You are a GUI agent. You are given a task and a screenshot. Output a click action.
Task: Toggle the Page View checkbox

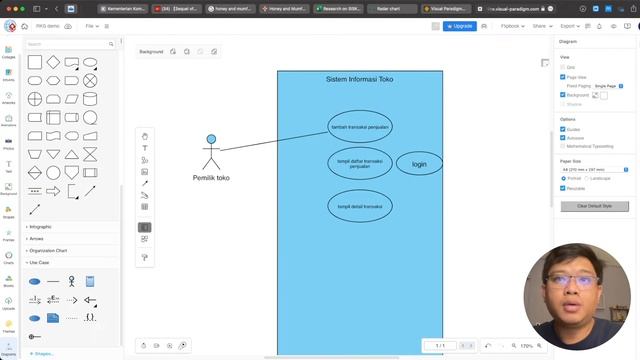click(x=562, y=77)
